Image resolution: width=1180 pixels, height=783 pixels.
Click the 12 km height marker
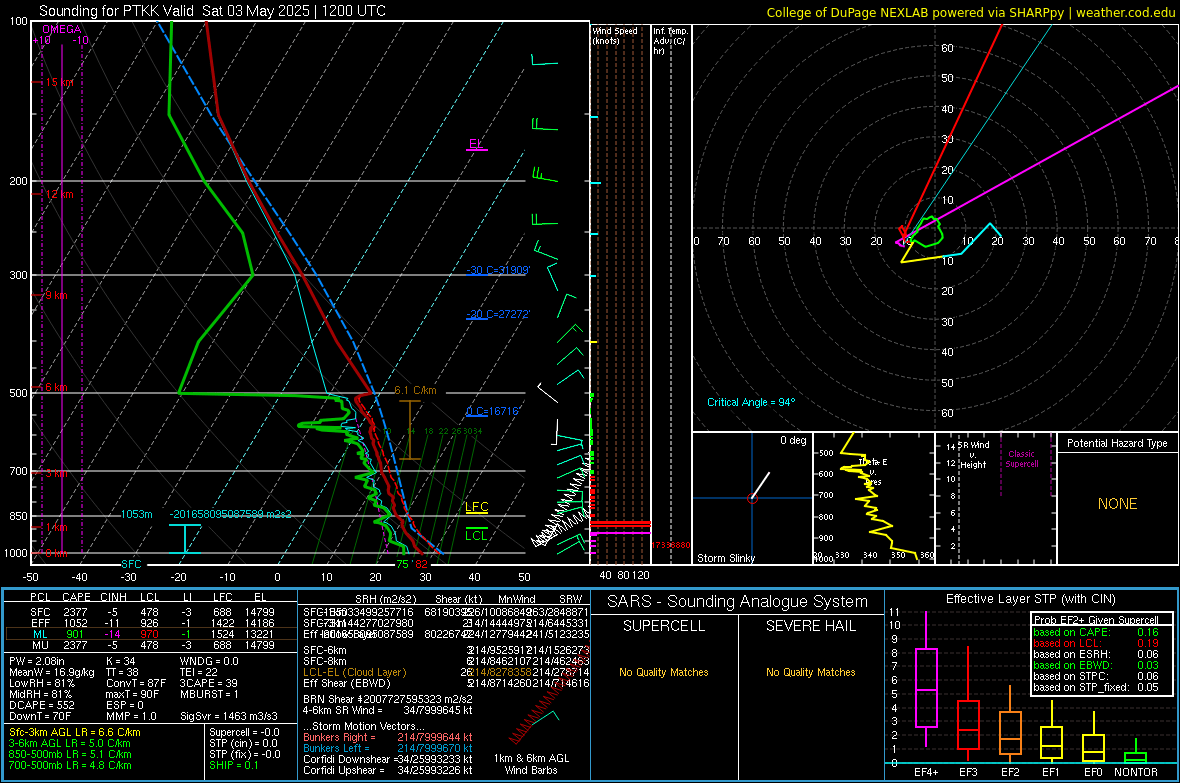click(59, 194)
